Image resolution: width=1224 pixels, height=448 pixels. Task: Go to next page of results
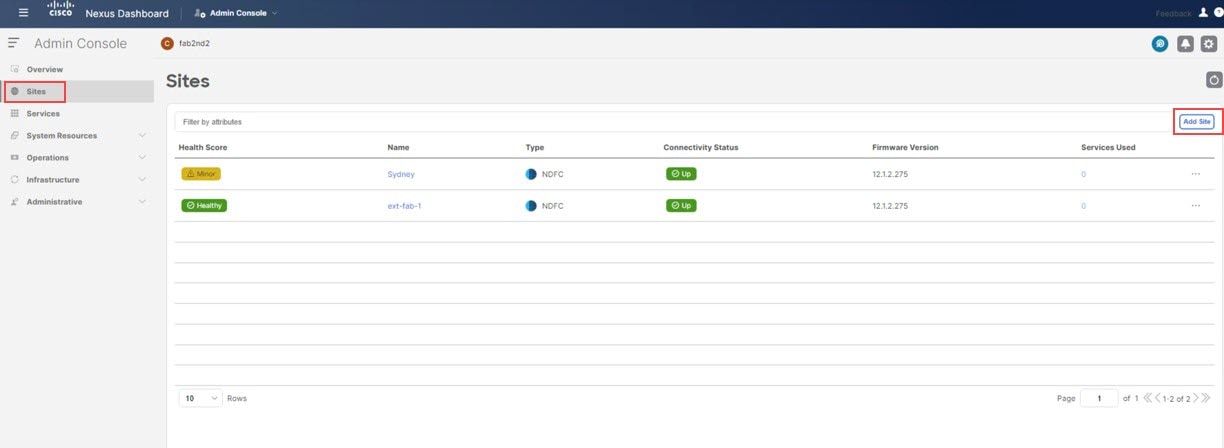1195,398
